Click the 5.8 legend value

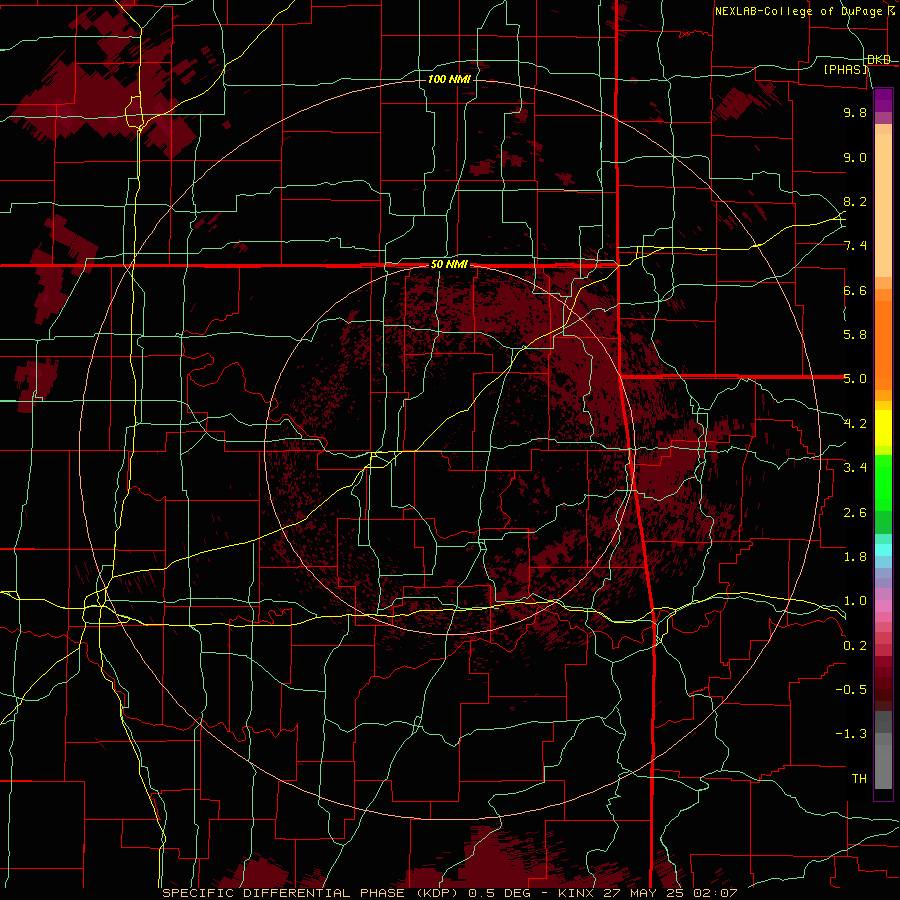(x=855, y=335)
